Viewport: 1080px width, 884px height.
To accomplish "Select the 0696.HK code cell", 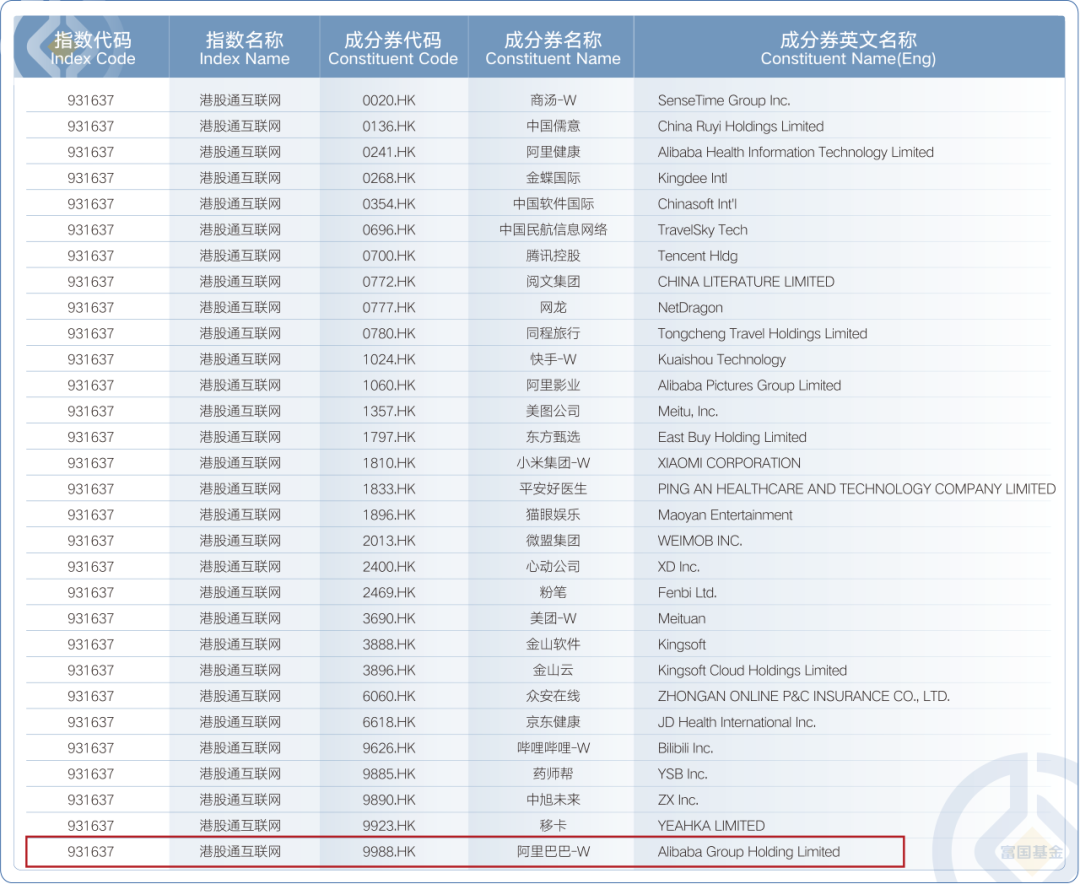I will pyautogui.click(x=389, y=230).
